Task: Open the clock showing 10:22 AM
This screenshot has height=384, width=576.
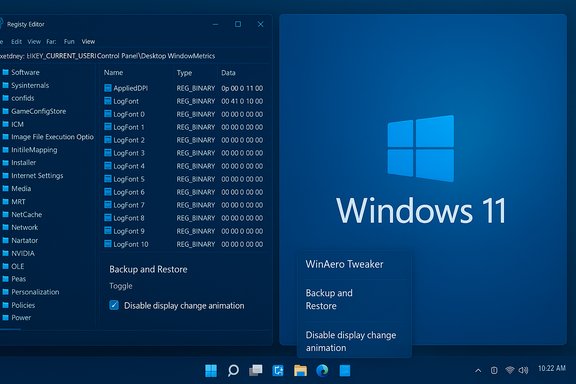Action: [x=552, y=368]
